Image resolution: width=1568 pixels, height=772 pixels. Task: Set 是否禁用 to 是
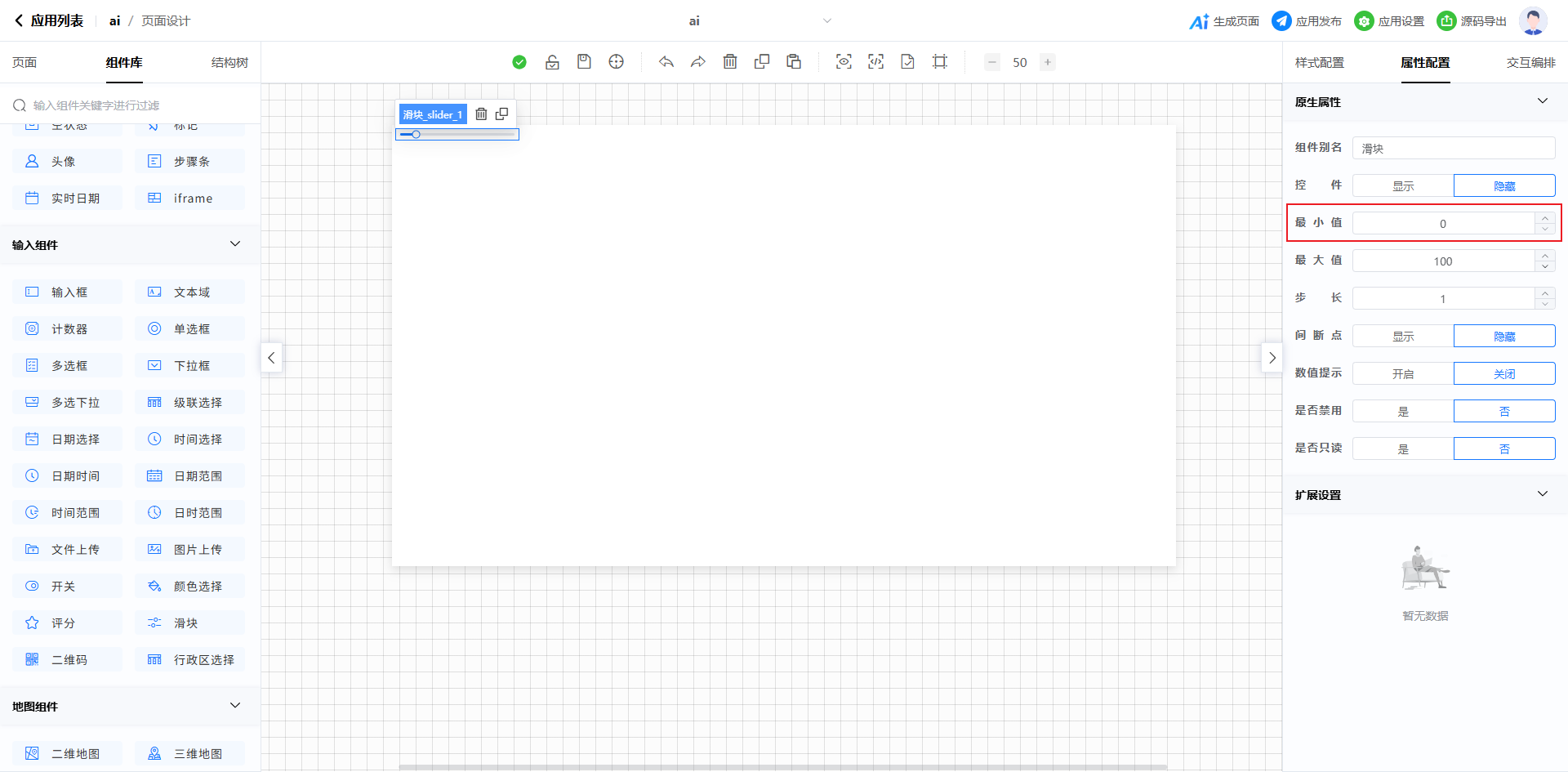click(x=1402, y=412)
